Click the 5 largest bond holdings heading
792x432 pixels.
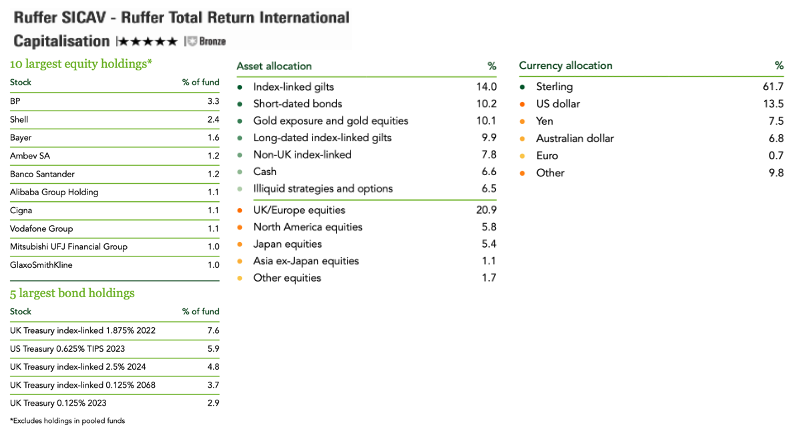(72, 293)
